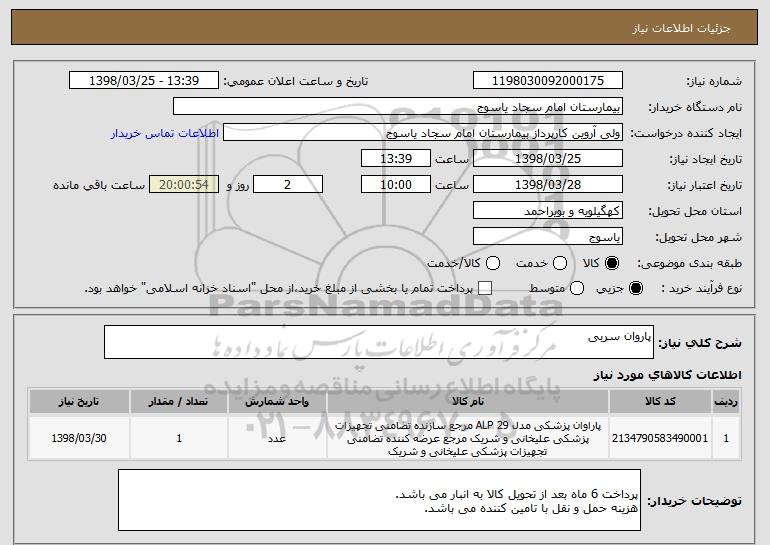Screen dimensions: 770x545
Task: Click the product code 2134790583490001
Action: 660,438
